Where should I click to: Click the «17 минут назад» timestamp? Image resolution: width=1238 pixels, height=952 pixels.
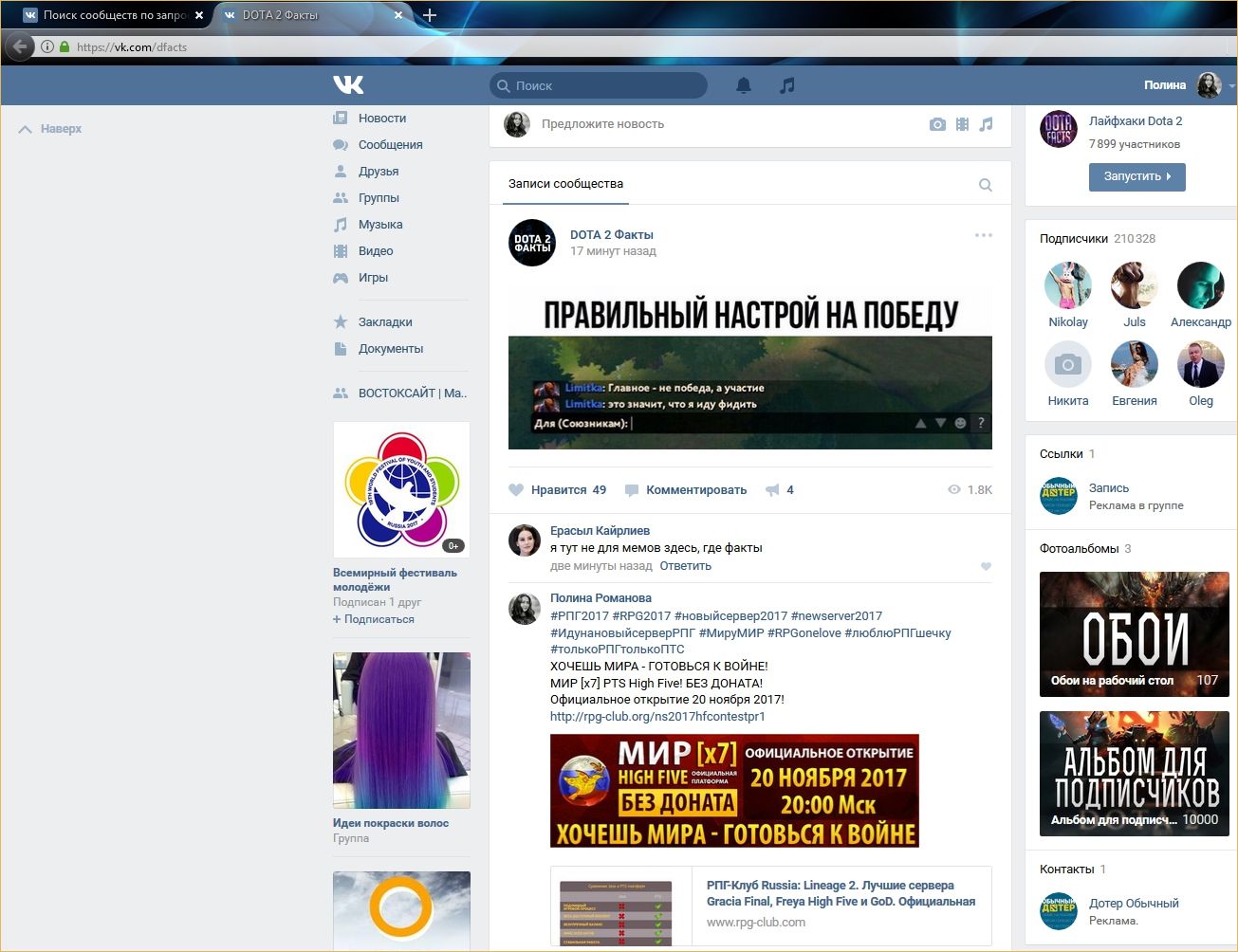pyautogui.click(x=613, y=252)
